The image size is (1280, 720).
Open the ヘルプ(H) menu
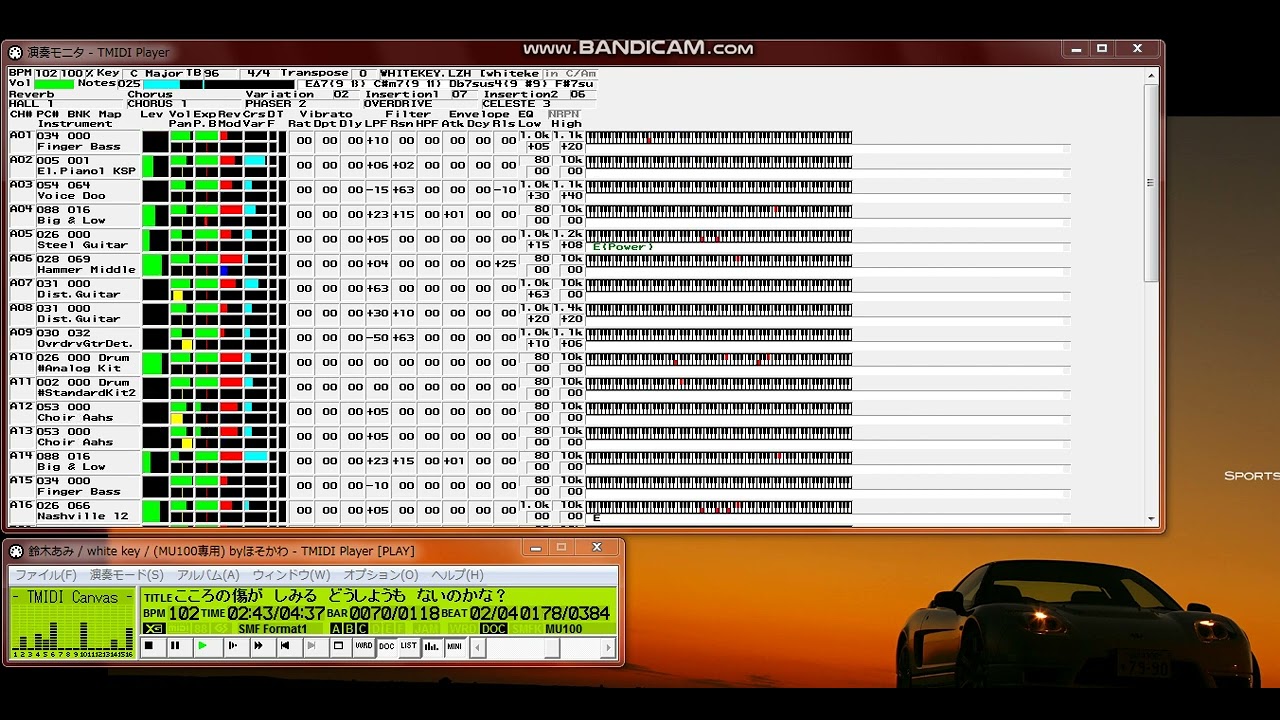pyautogui.click(x=457, y=575)
